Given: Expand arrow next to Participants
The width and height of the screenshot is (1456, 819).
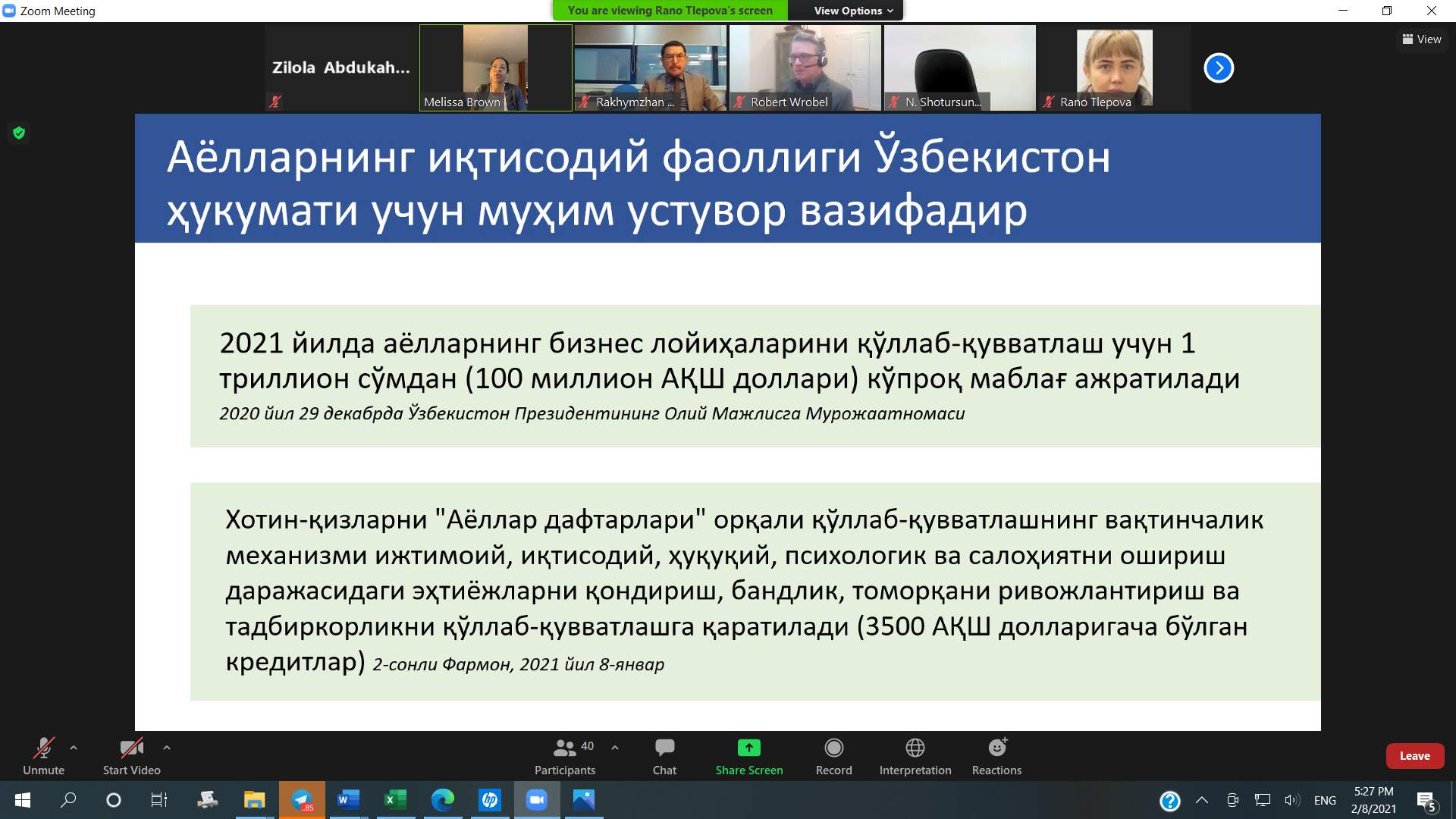Looking at the screenshot, I should (x=615, y=748).
